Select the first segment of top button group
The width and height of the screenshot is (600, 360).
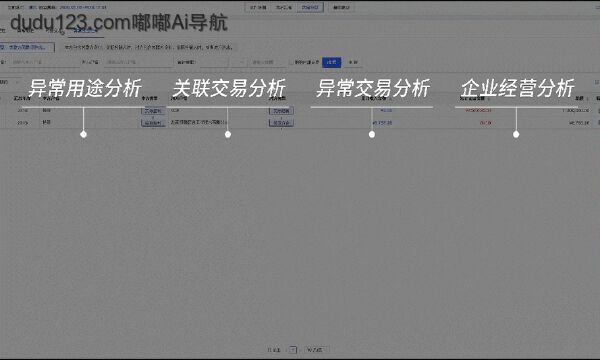point(258,7)
